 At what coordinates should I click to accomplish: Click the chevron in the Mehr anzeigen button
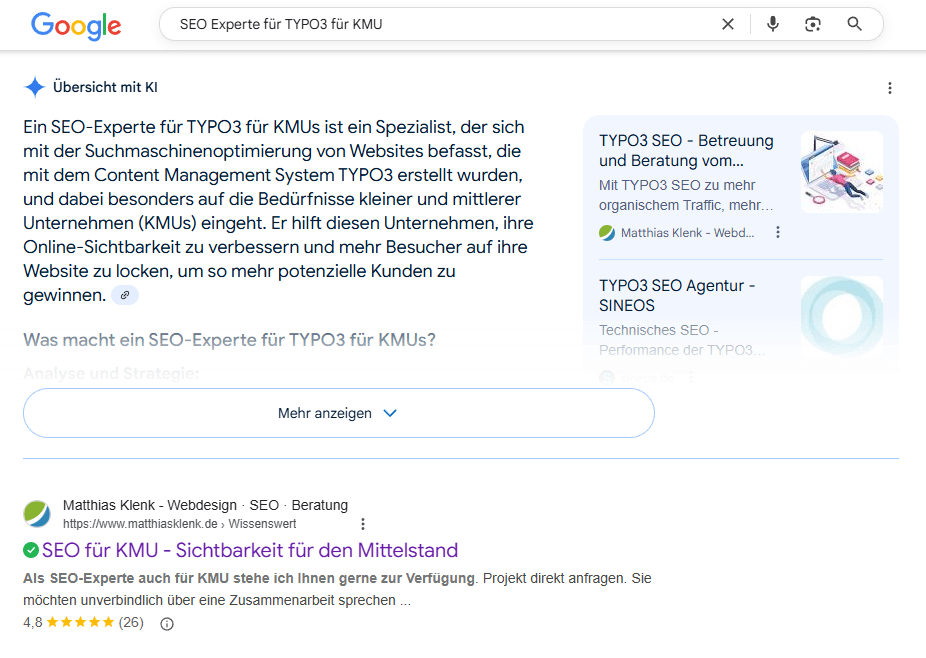click(x=390, y=413)
